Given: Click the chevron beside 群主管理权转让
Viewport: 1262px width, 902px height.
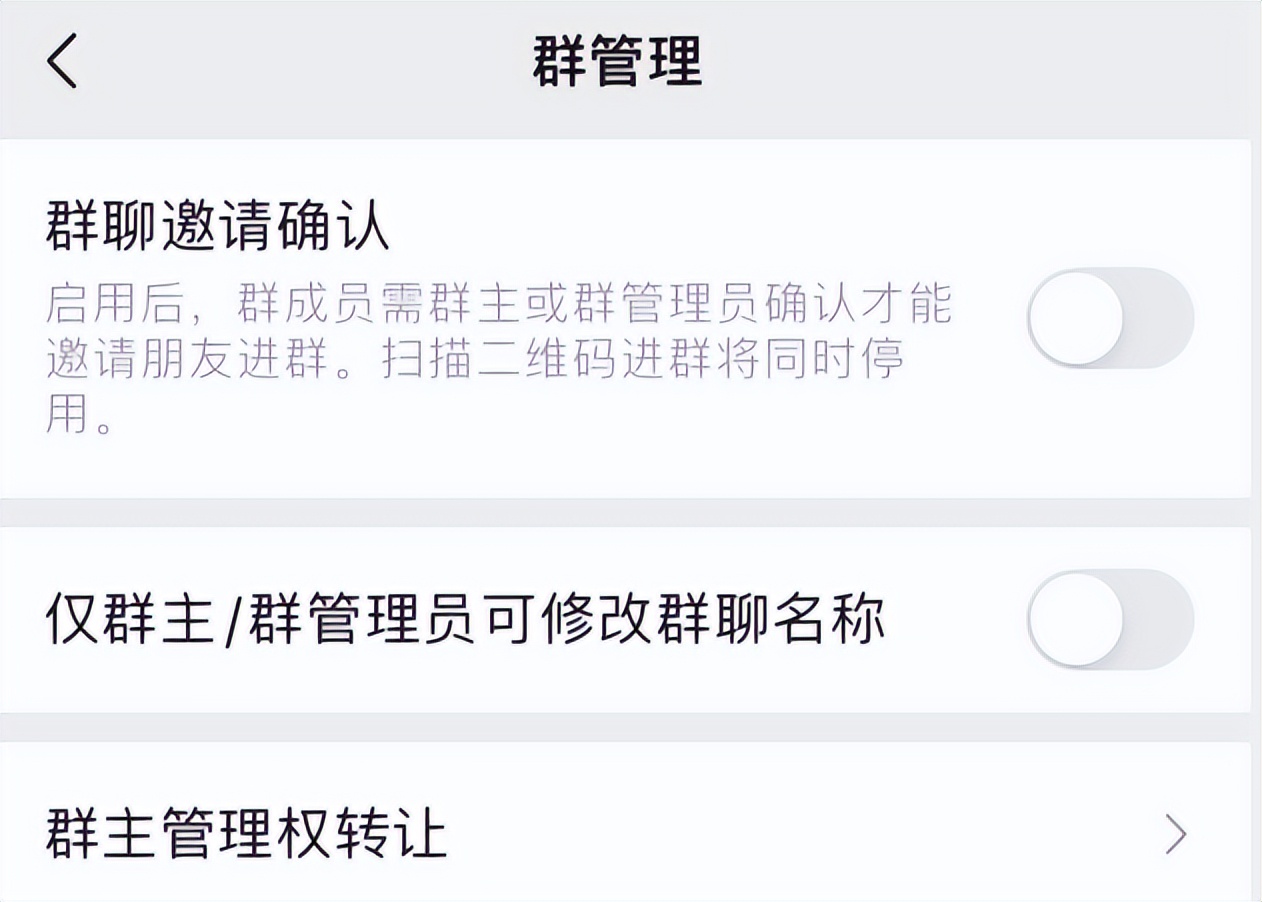Looking at the screenshot, I should (1176, 834).
